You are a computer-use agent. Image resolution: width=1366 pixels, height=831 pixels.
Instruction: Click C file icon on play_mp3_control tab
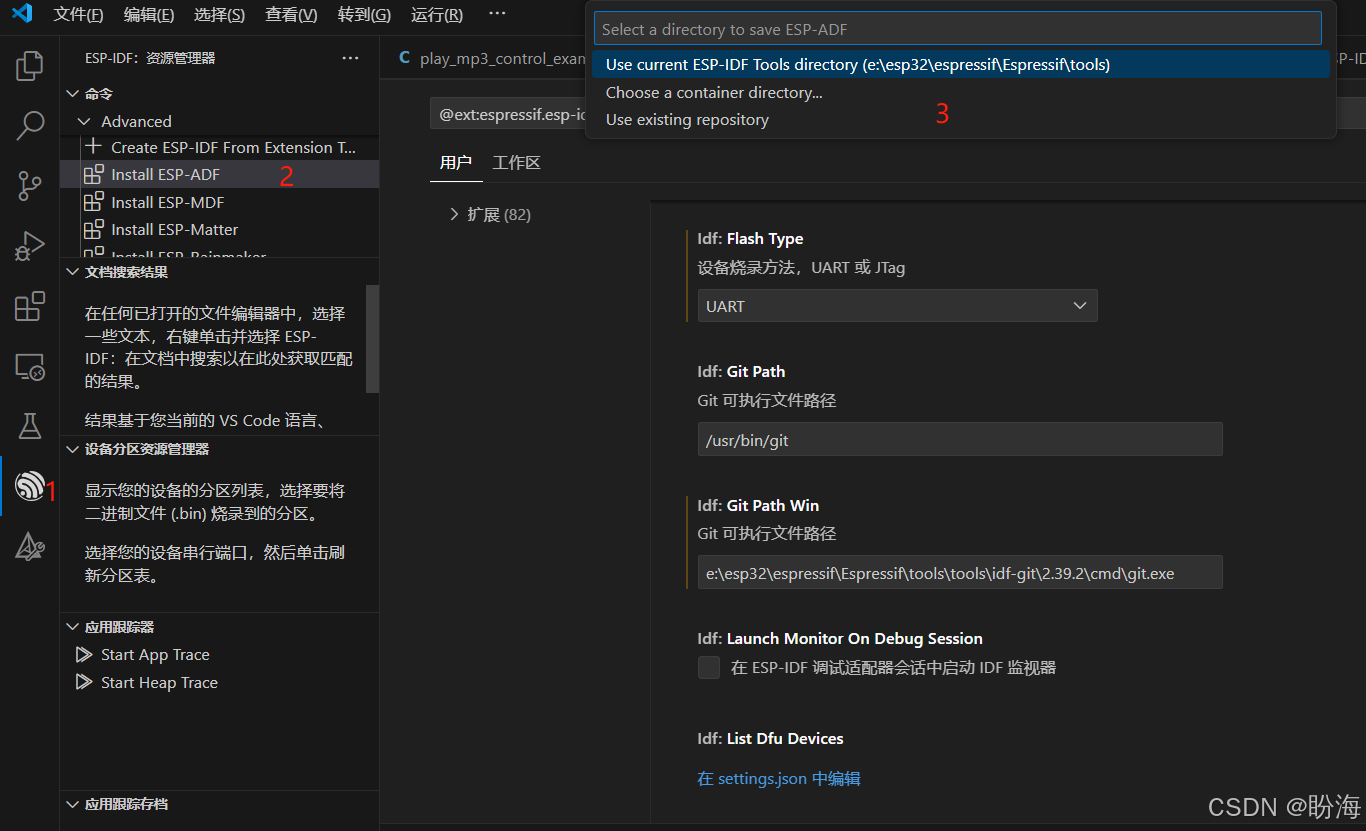point(405,58)
